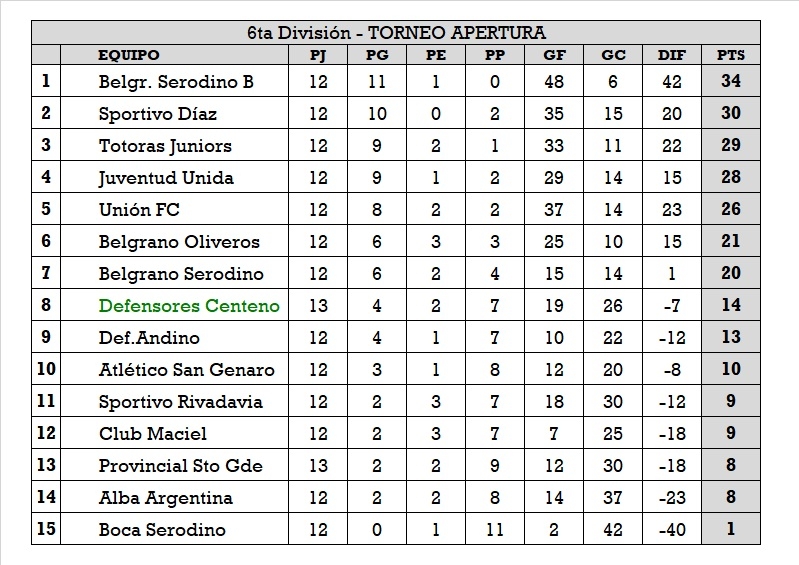
Task: Select the EQUIPO column header
Action: 129,56
